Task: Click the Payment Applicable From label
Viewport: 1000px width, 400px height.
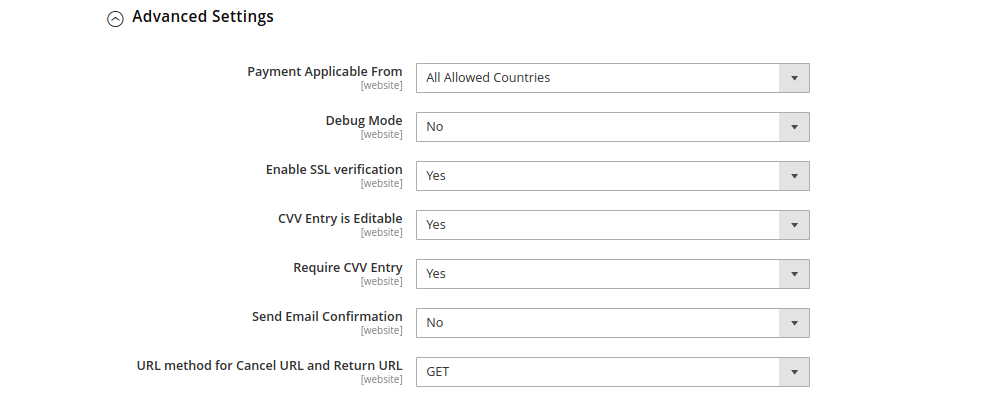Action: [325, 72]
